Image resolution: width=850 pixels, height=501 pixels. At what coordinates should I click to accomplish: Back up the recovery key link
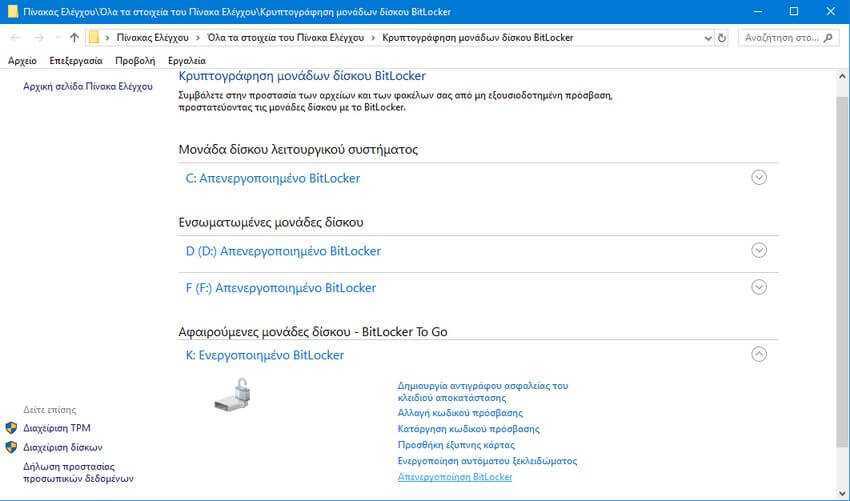482,391
